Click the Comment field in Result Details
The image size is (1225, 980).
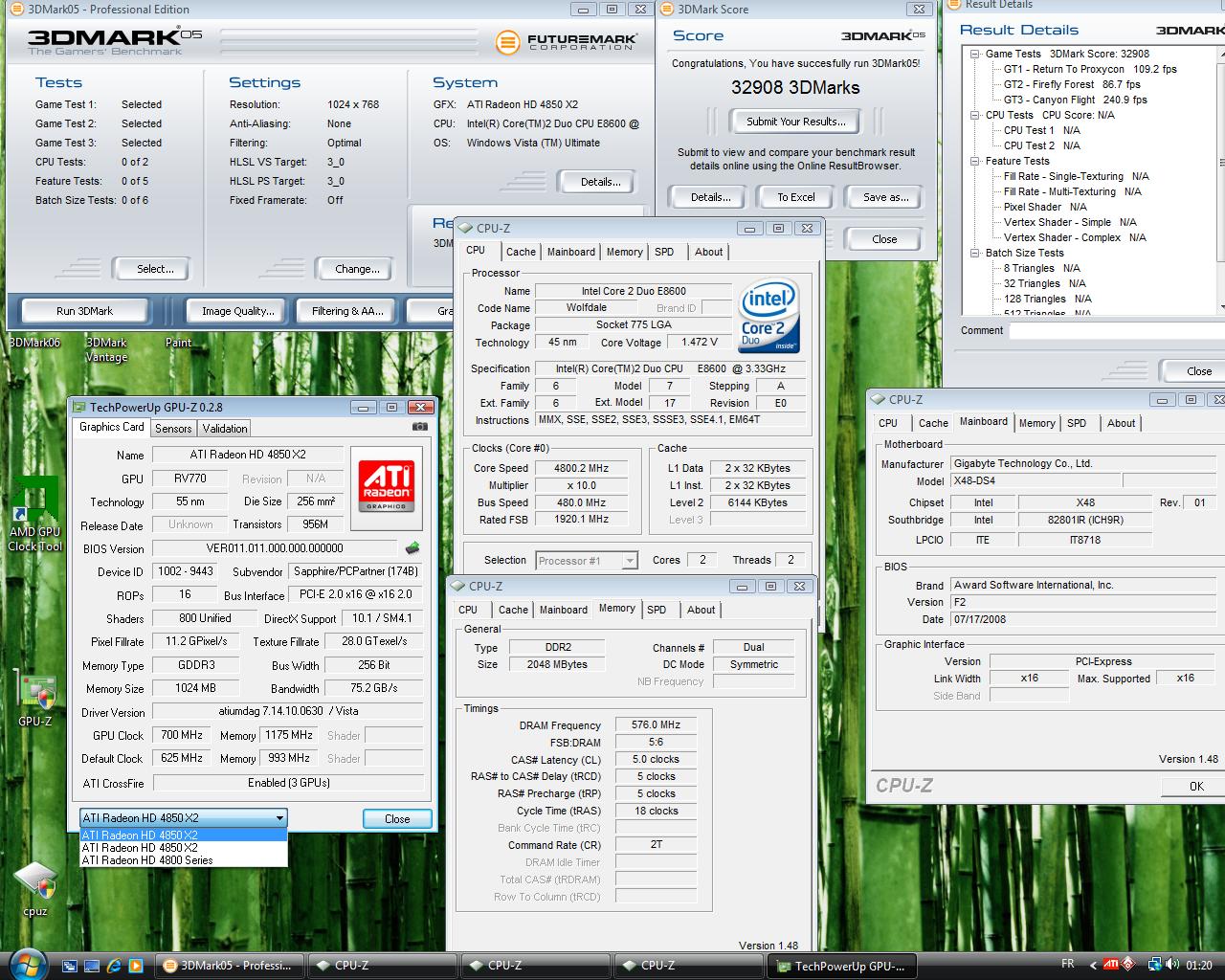coord(1116,331)
